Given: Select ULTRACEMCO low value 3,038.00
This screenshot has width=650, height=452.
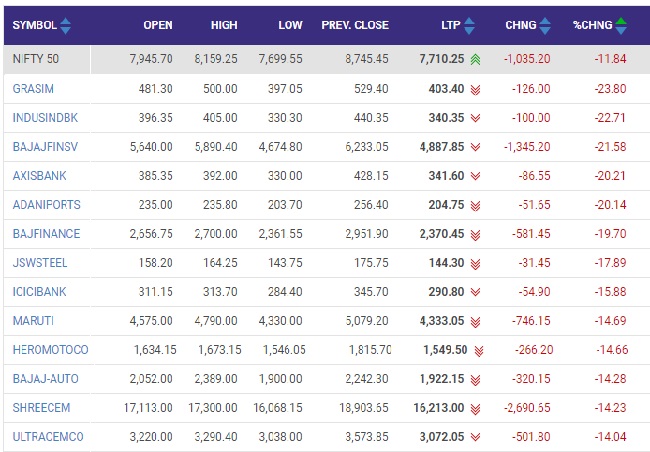Looking at the screenshot, I should [281, 437].
